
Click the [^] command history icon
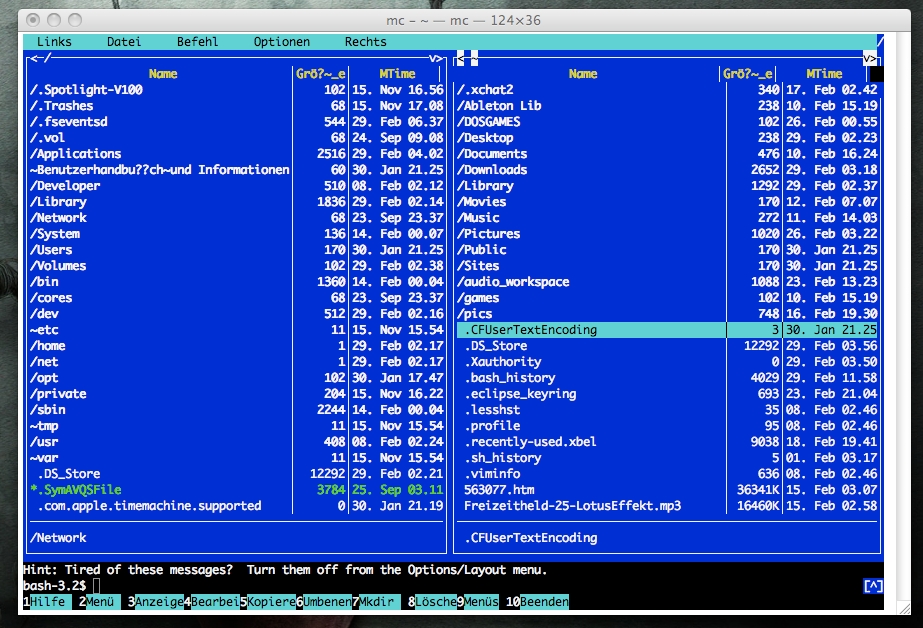click(x=872, y=585)
